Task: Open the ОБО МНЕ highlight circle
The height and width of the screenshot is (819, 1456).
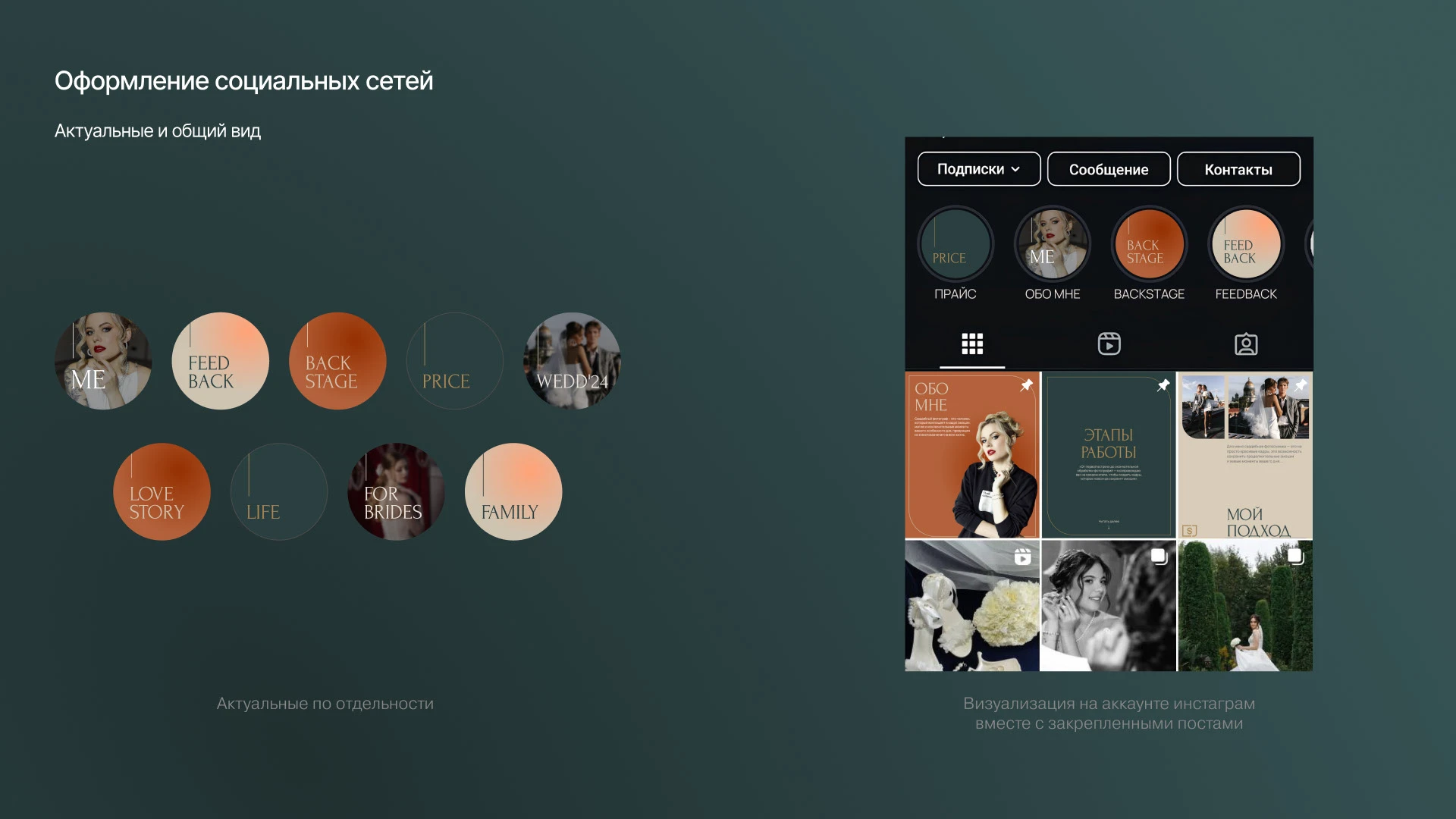Action: click(x=1052, y=244)
